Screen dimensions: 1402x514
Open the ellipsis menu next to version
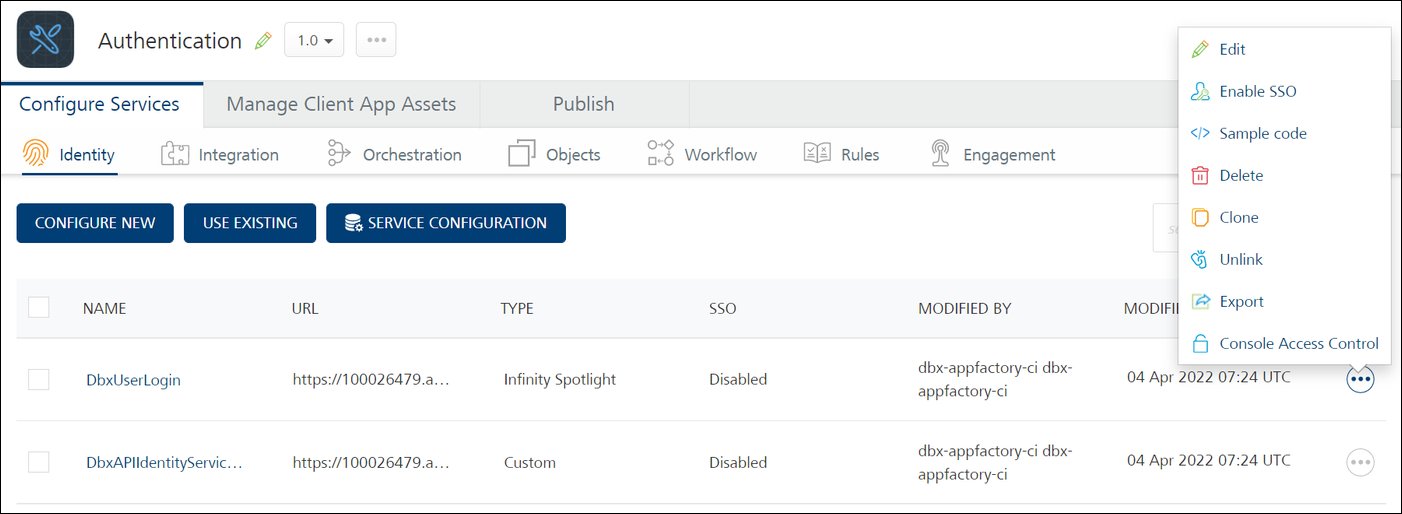tap(376, 40)
